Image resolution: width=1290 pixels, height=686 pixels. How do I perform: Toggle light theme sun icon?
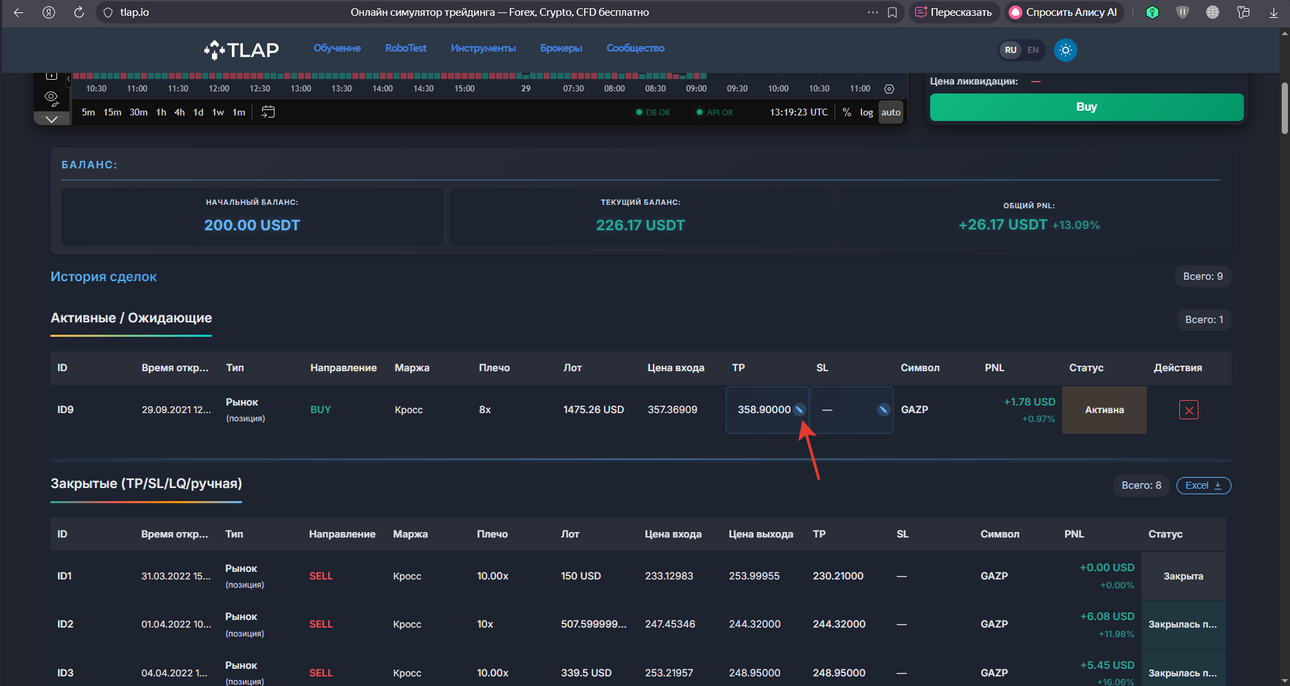point(1066,50)
